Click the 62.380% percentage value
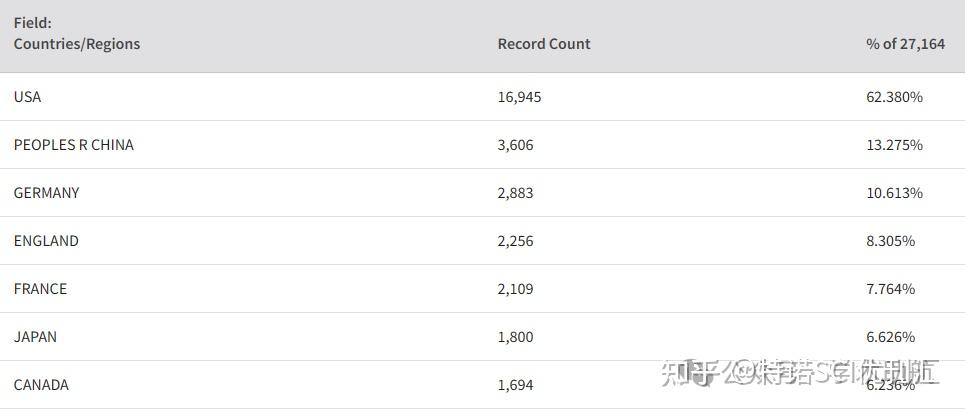This screenshot has height=411, width=965. (894, 97)
